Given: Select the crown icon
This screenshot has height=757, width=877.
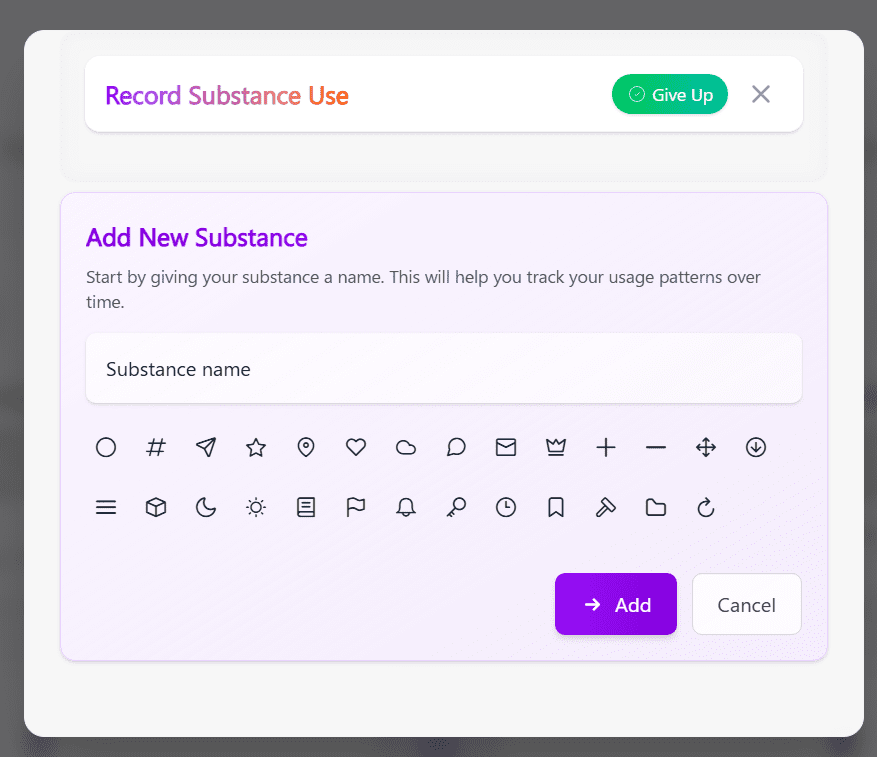Looking at the screenshot, I should tap(556, 448).
